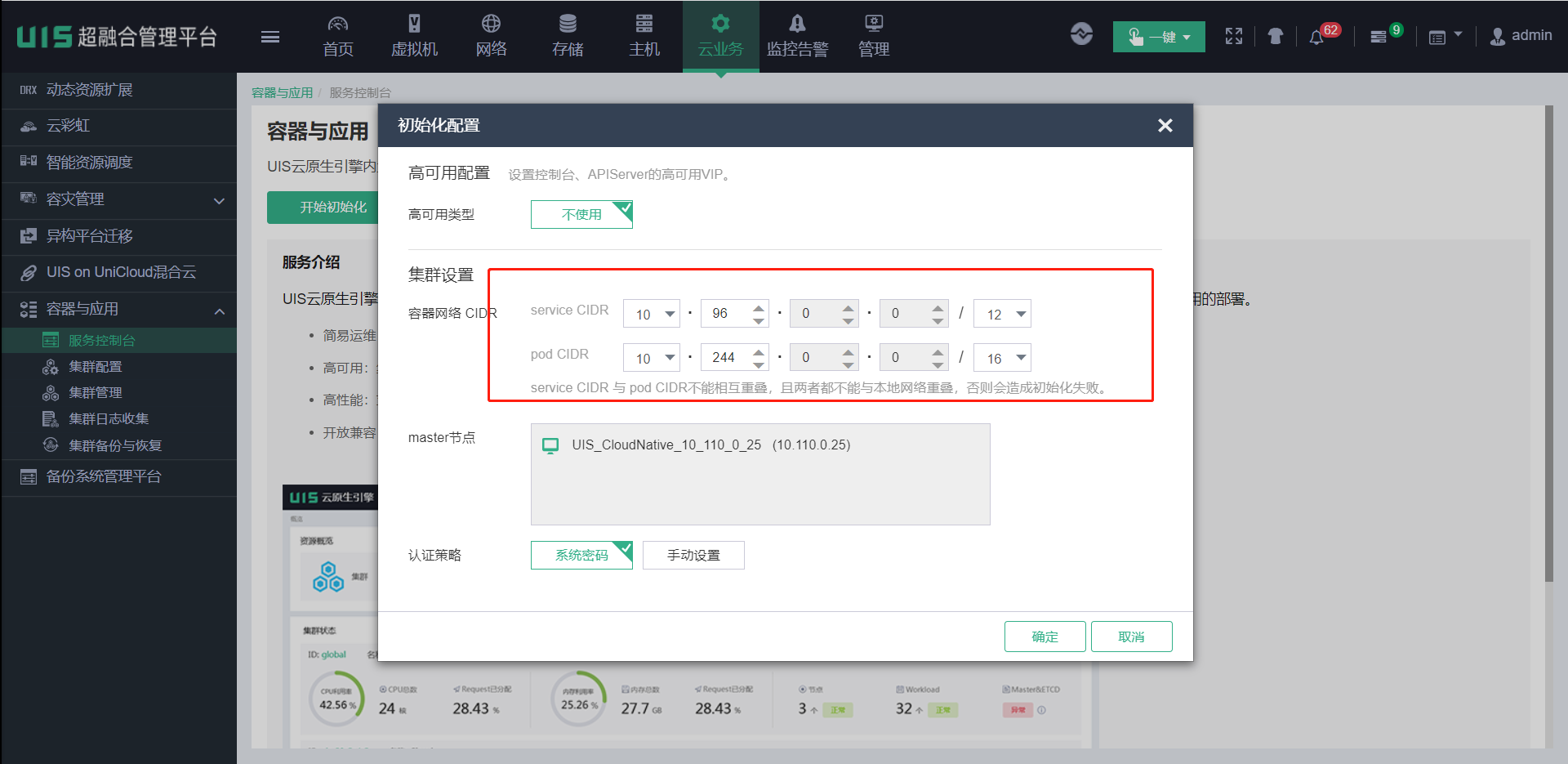
Task: Open service CIDR first octet dropdown
Action: click(x=652, y=314)
